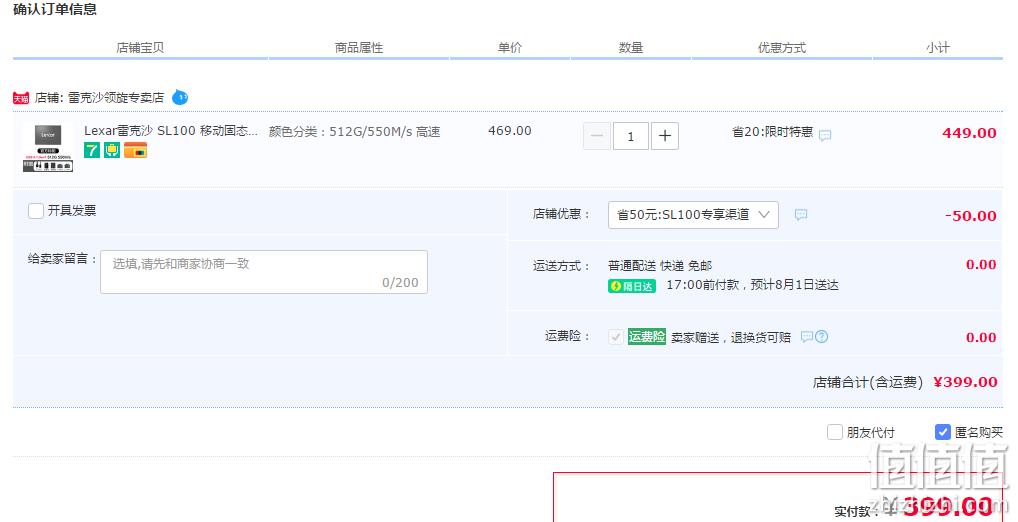Click the comment icon after 退换货可赔

click(x=807, y=337)
